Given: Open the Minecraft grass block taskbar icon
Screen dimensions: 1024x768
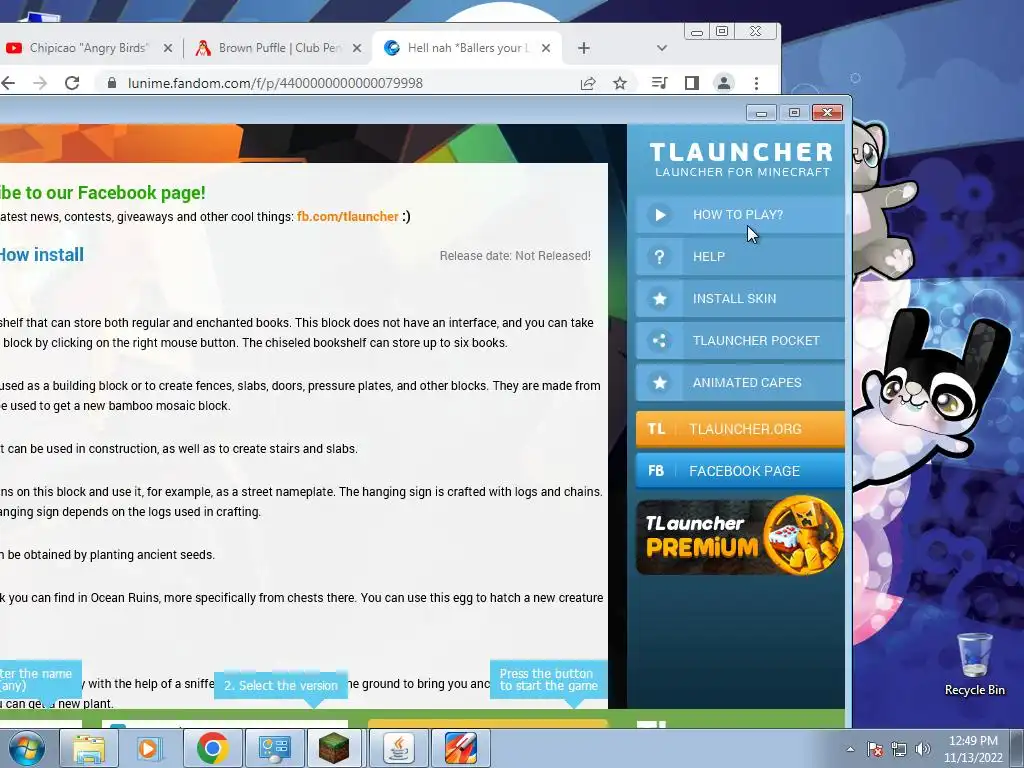Looking at the screenshot, I should (334, 748).
